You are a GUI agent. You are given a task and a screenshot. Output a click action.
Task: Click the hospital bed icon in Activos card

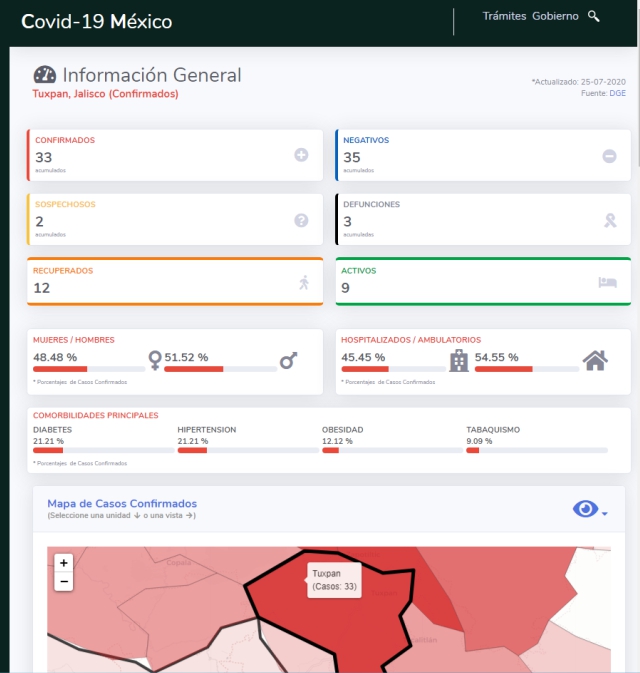(x=608, y=283)
